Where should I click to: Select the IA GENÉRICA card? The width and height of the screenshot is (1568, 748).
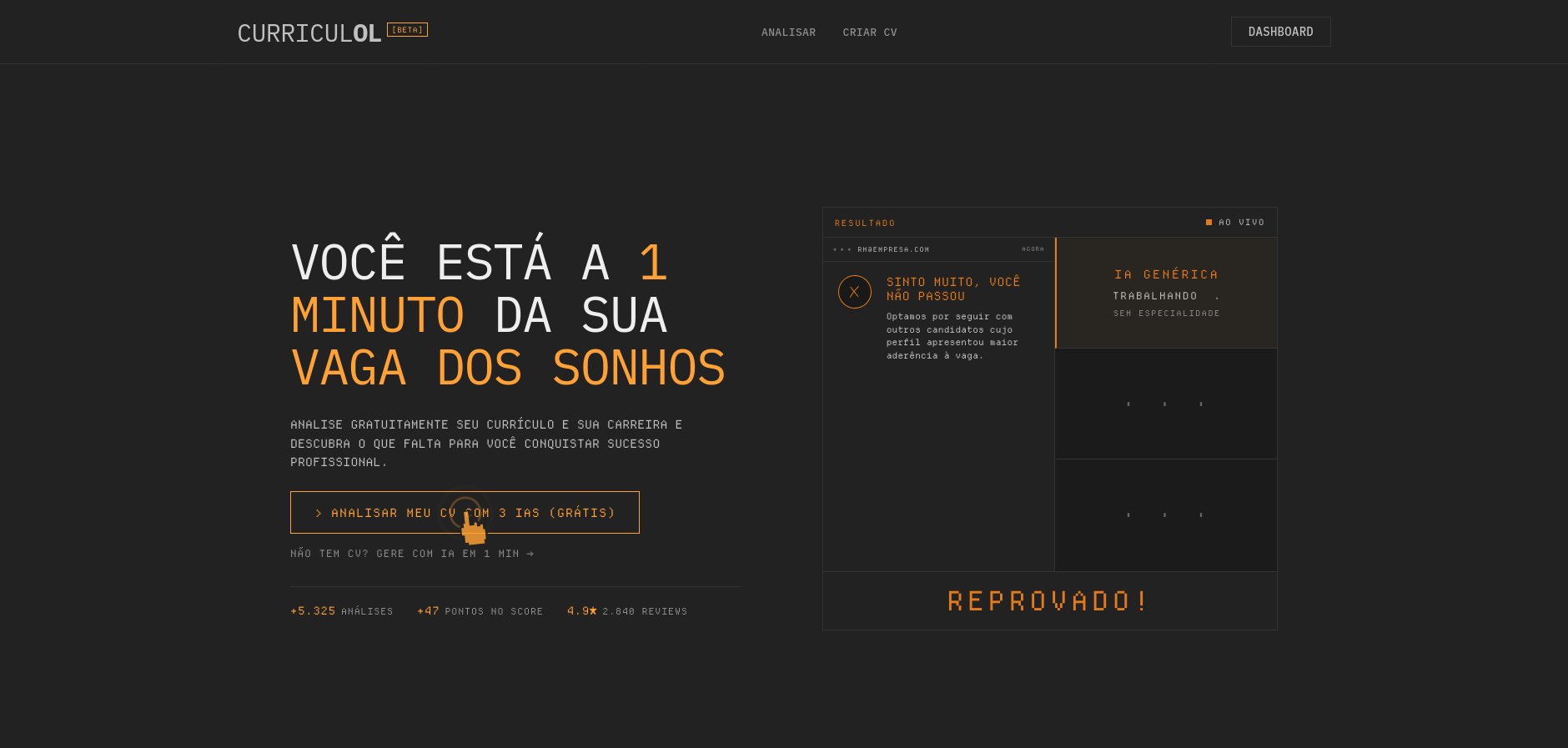tap(1166, 293)
